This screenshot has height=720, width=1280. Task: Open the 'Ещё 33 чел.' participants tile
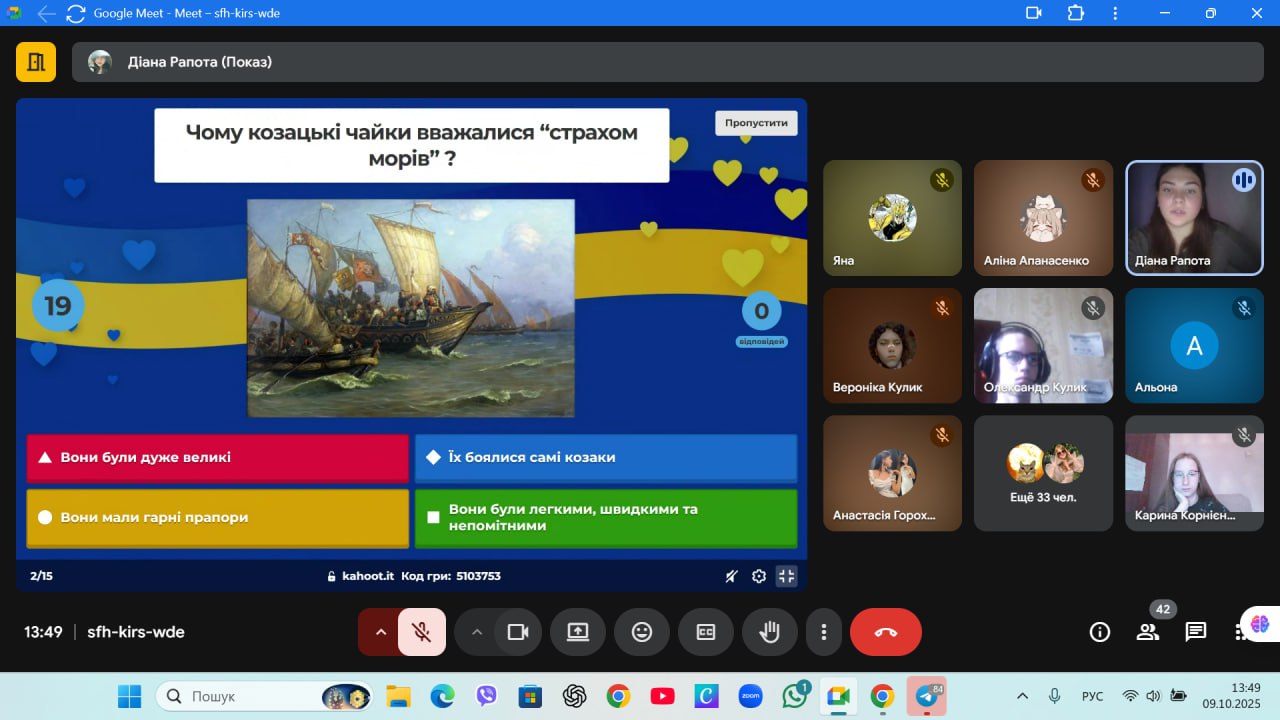click(x=1043, y=473)
